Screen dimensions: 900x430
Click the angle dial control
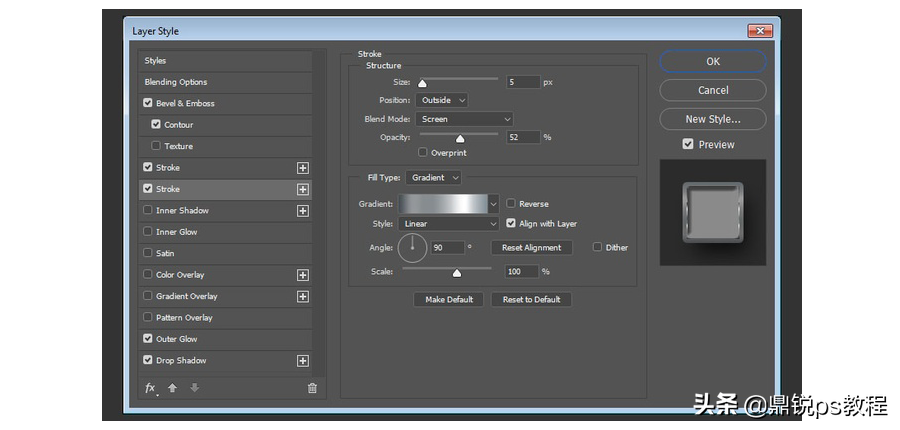pyautogui.click(x=412, y=247)
